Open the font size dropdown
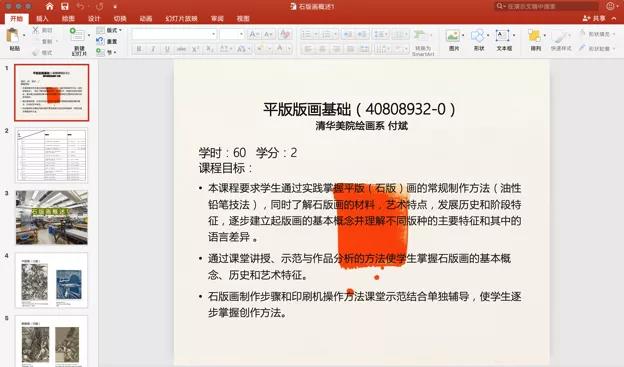The width and height of the screenshot is (624, 367). click(232, 35)
